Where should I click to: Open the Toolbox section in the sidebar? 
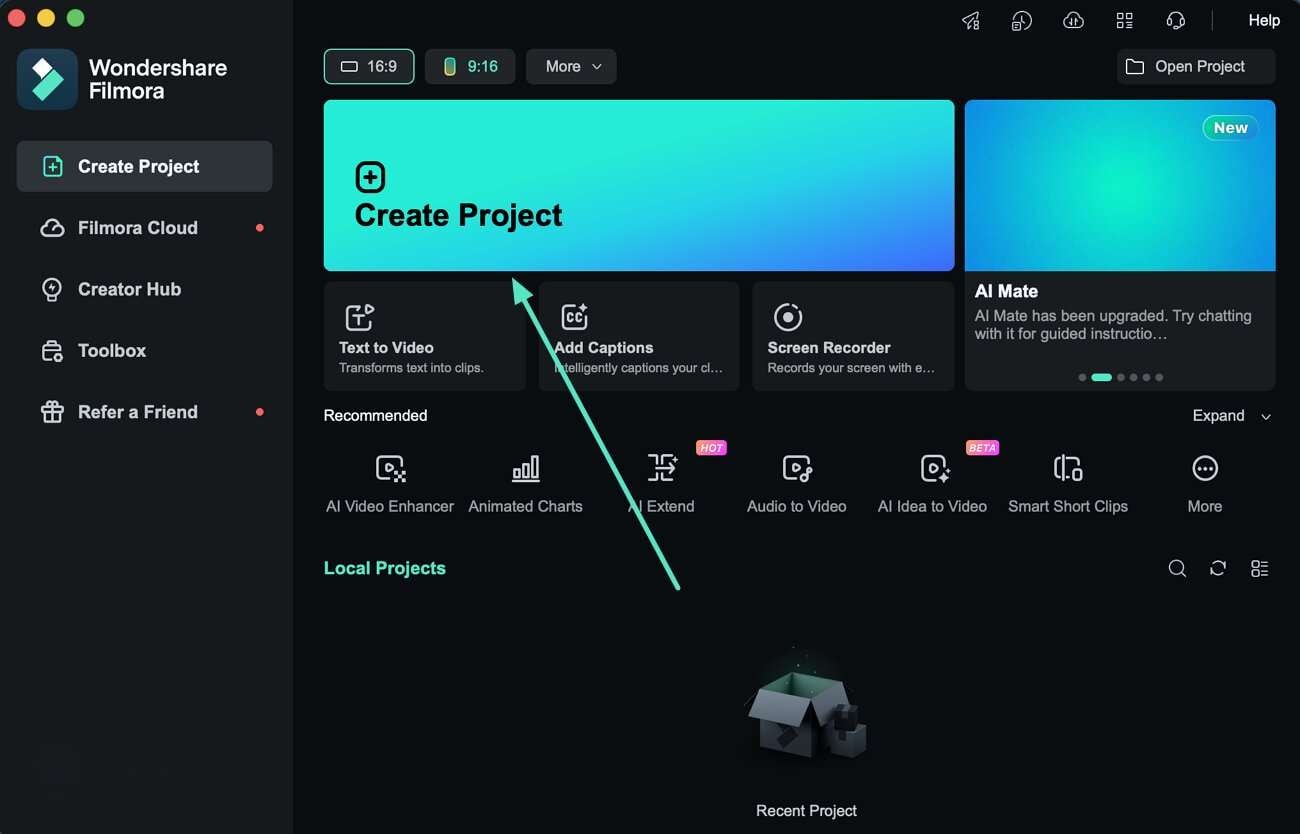[x=144, y=350]
